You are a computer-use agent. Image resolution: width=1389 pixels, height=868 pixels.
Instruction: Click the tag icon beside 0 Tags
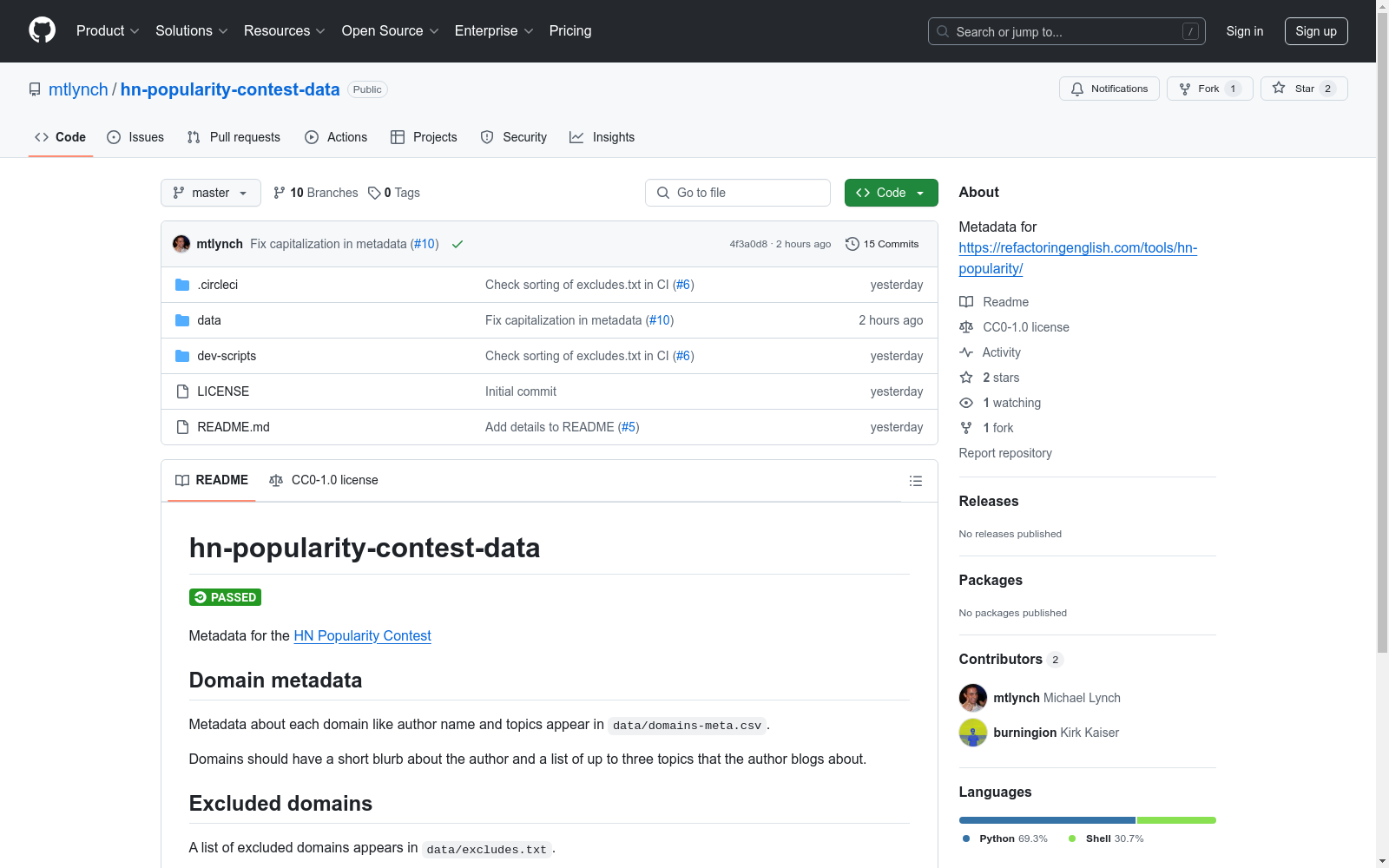[374, 193]
